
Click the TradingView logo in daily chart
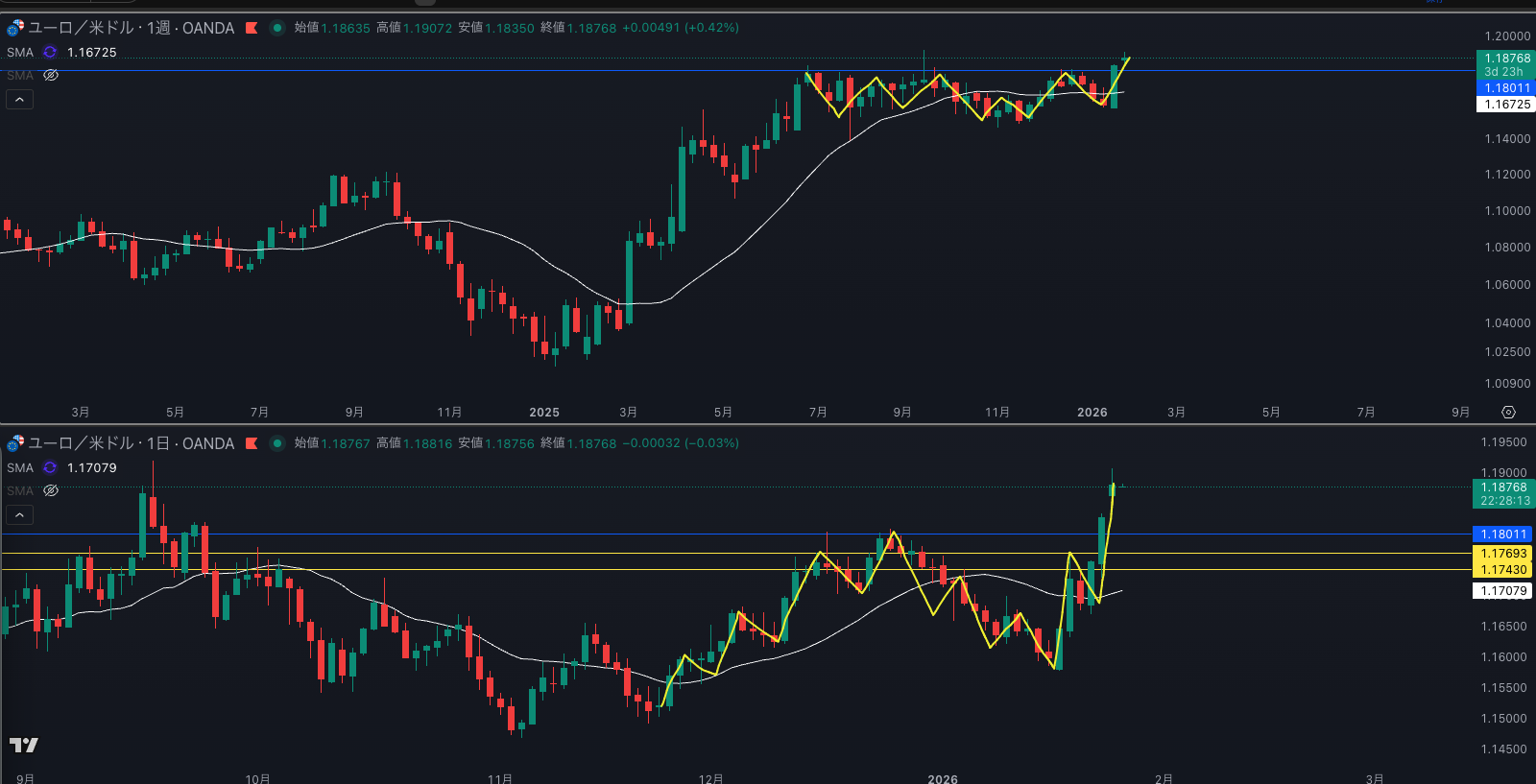[x=24, y=745]
